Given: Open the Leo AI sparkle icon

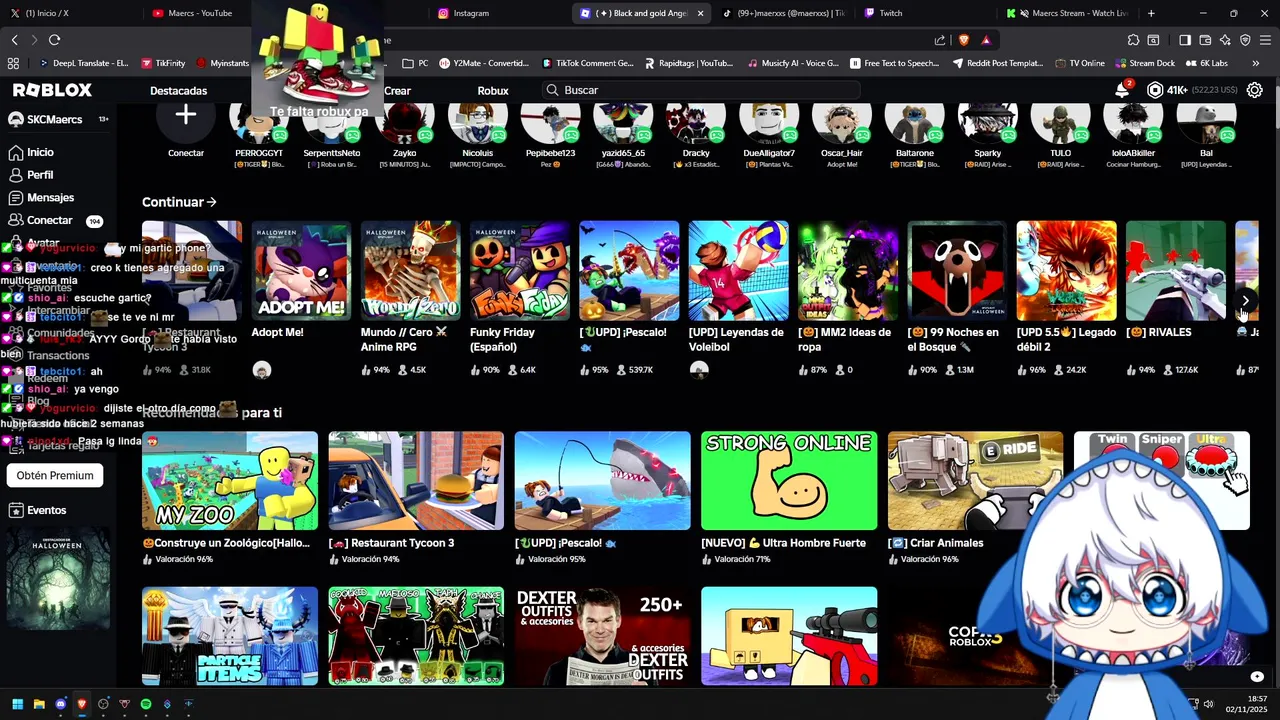Looking at the screenshot, I should tap(1225, 40).
